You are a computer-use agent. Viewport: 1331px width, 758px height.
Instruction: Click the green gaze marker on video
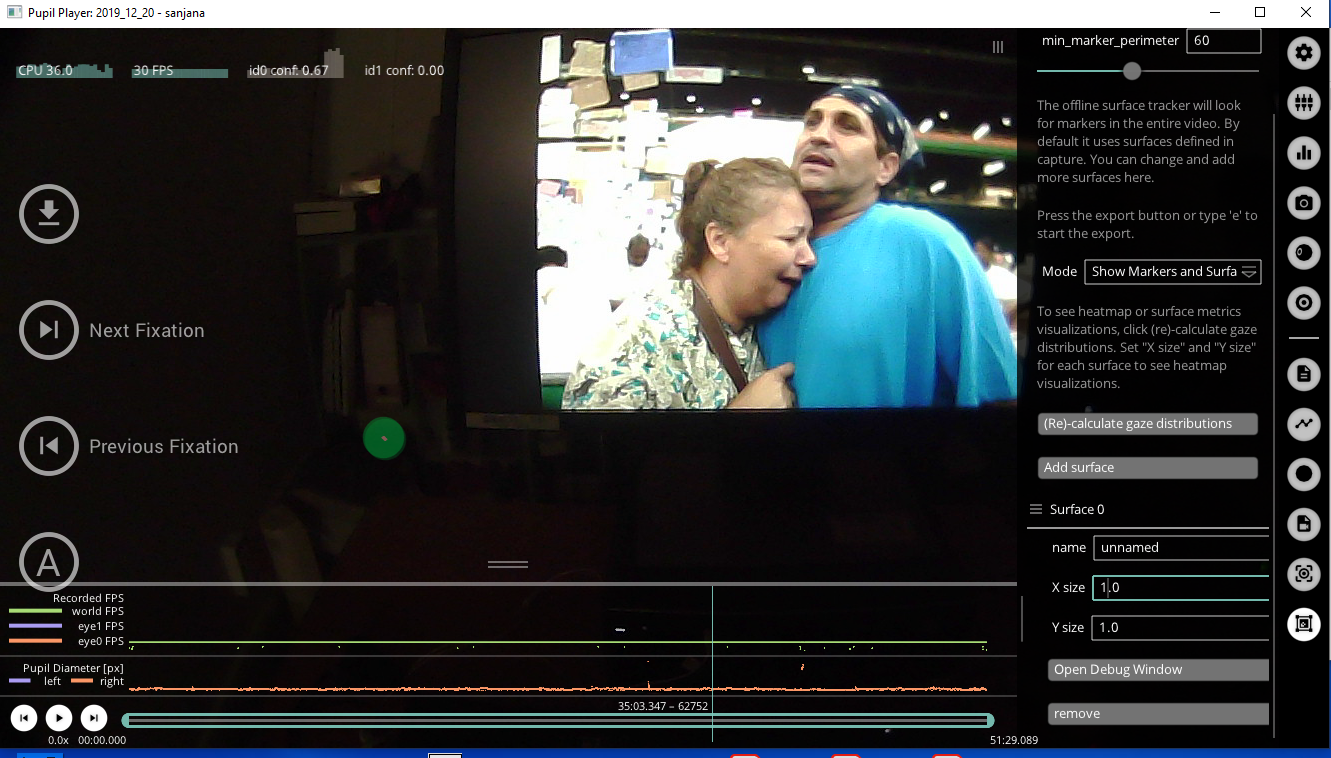pyautogui.click(x=384, y=438)
